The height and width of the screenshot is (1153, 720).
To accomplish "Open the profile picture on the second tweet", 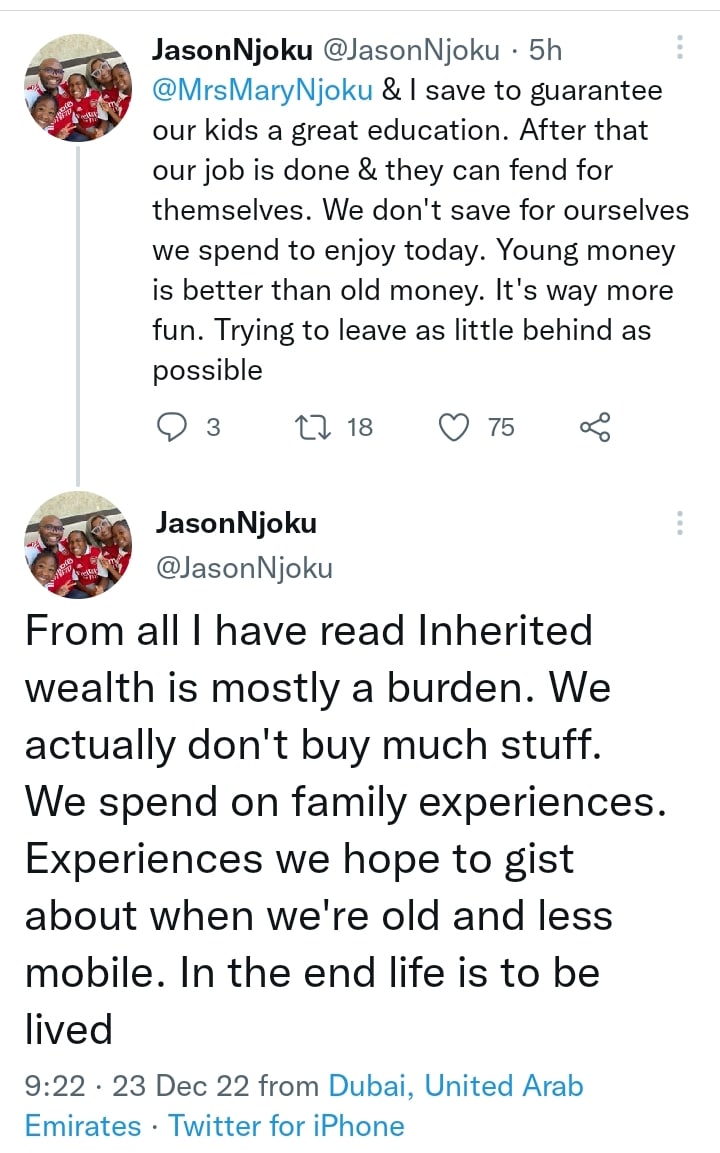I will coord(78,545).
